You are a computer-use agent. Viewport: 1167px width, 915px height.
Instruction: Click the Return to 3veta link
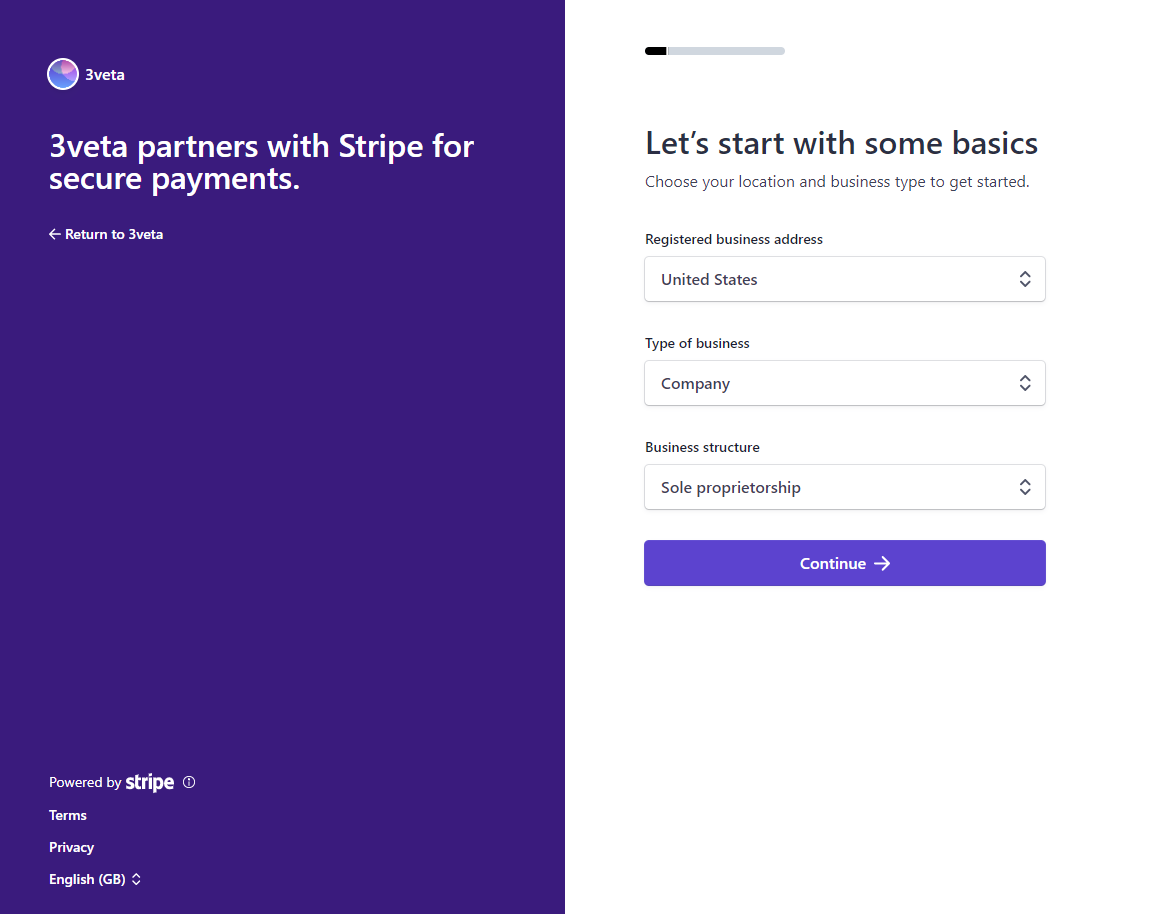[113, 234]
